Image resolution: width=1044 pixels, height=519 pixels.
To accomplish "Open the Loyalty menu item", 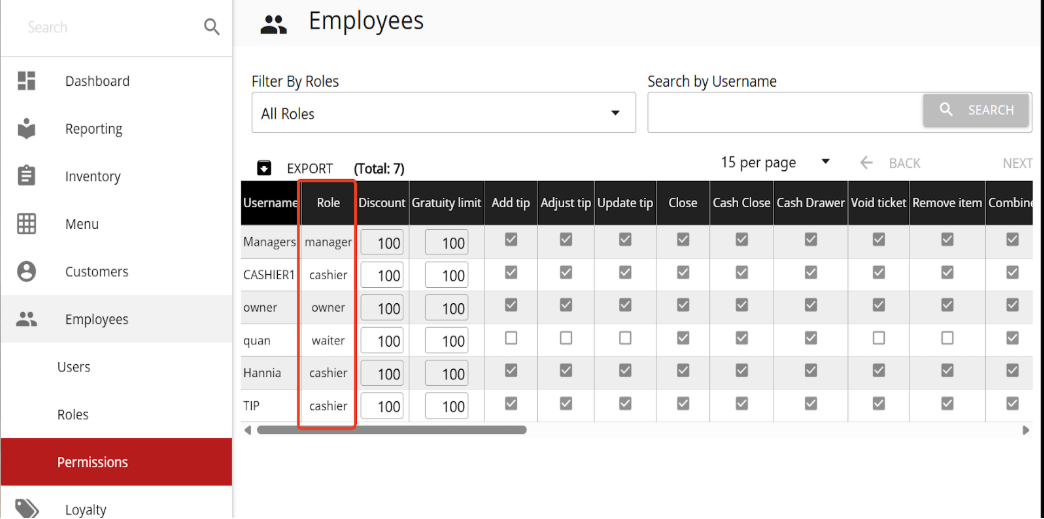I will (85, 510).
